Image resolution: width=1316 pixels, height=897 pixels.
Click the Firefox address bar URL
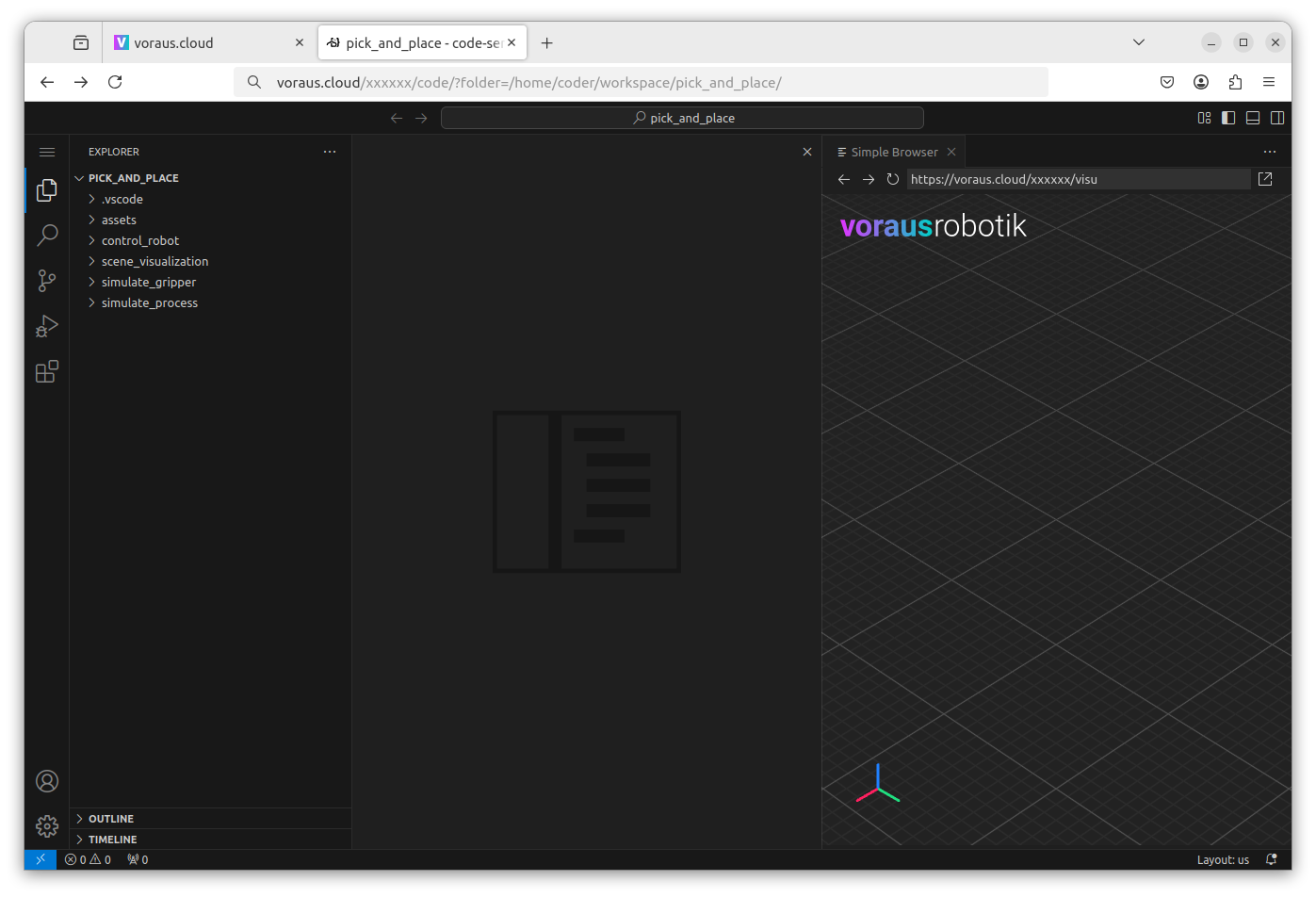coord(641,82)
